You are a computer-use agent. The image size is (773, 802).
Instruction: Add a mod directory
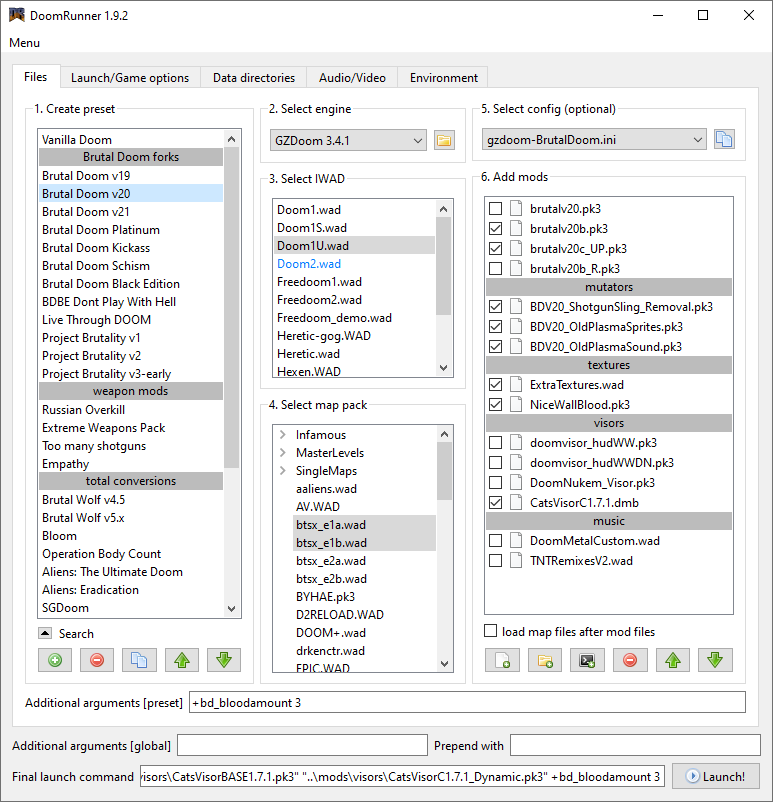(545, 660)
